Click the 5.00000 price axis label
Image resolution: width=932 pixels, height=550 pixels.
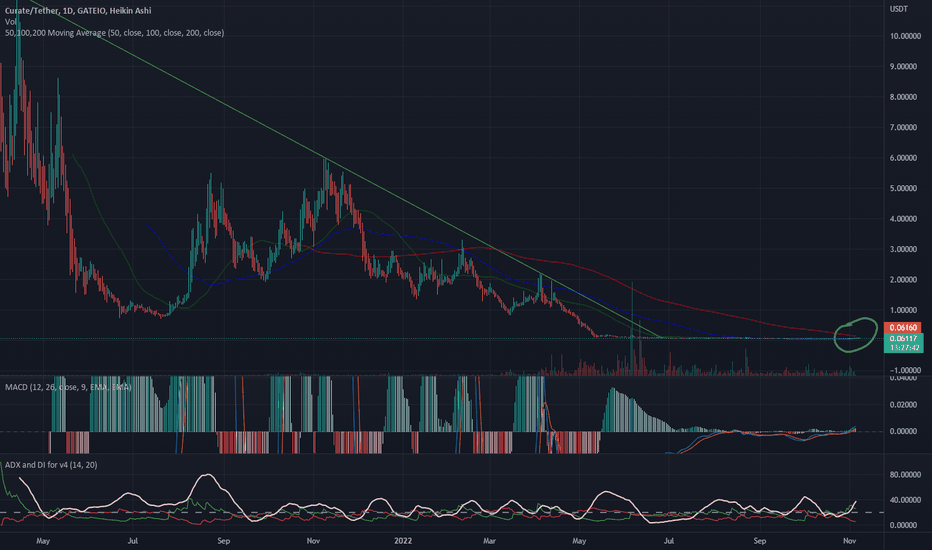[x=903, y=188]
